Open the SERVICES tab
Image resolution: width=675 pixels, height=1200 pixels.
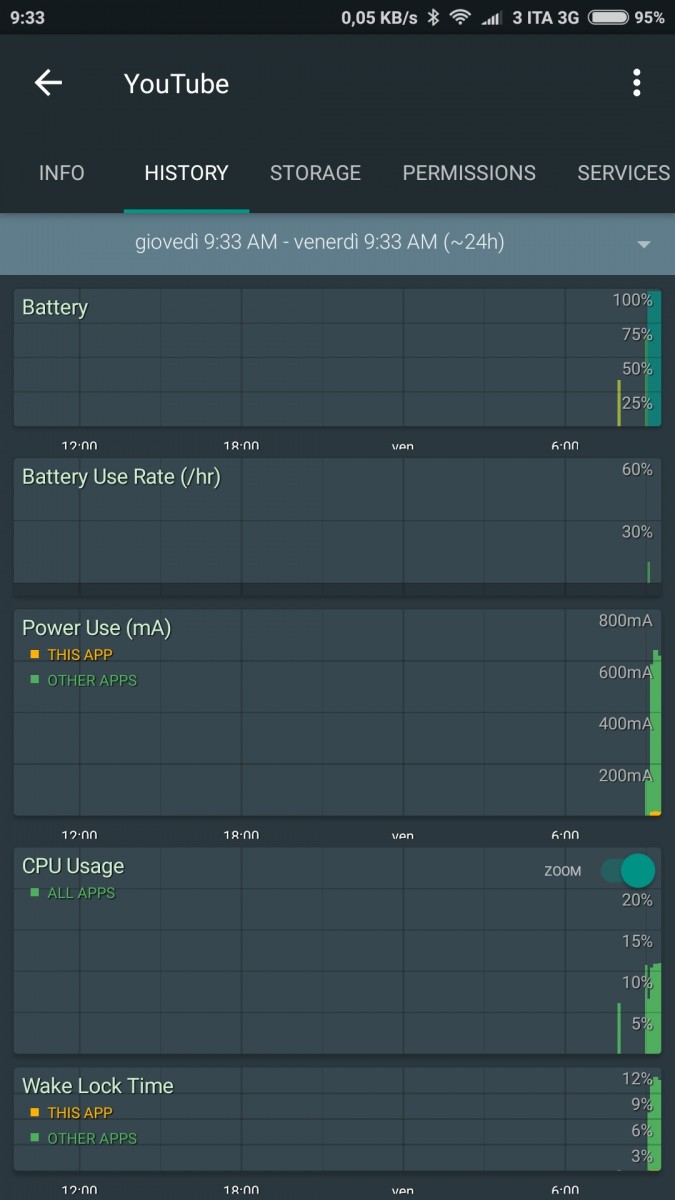(623, 173)
